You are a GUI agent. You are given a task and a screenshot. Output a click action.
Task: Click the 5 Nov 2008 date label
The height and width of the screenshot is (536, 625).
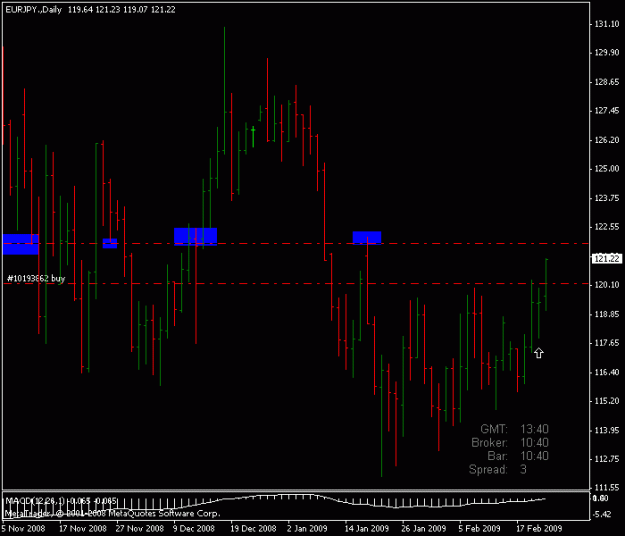(x=23, y=528)
